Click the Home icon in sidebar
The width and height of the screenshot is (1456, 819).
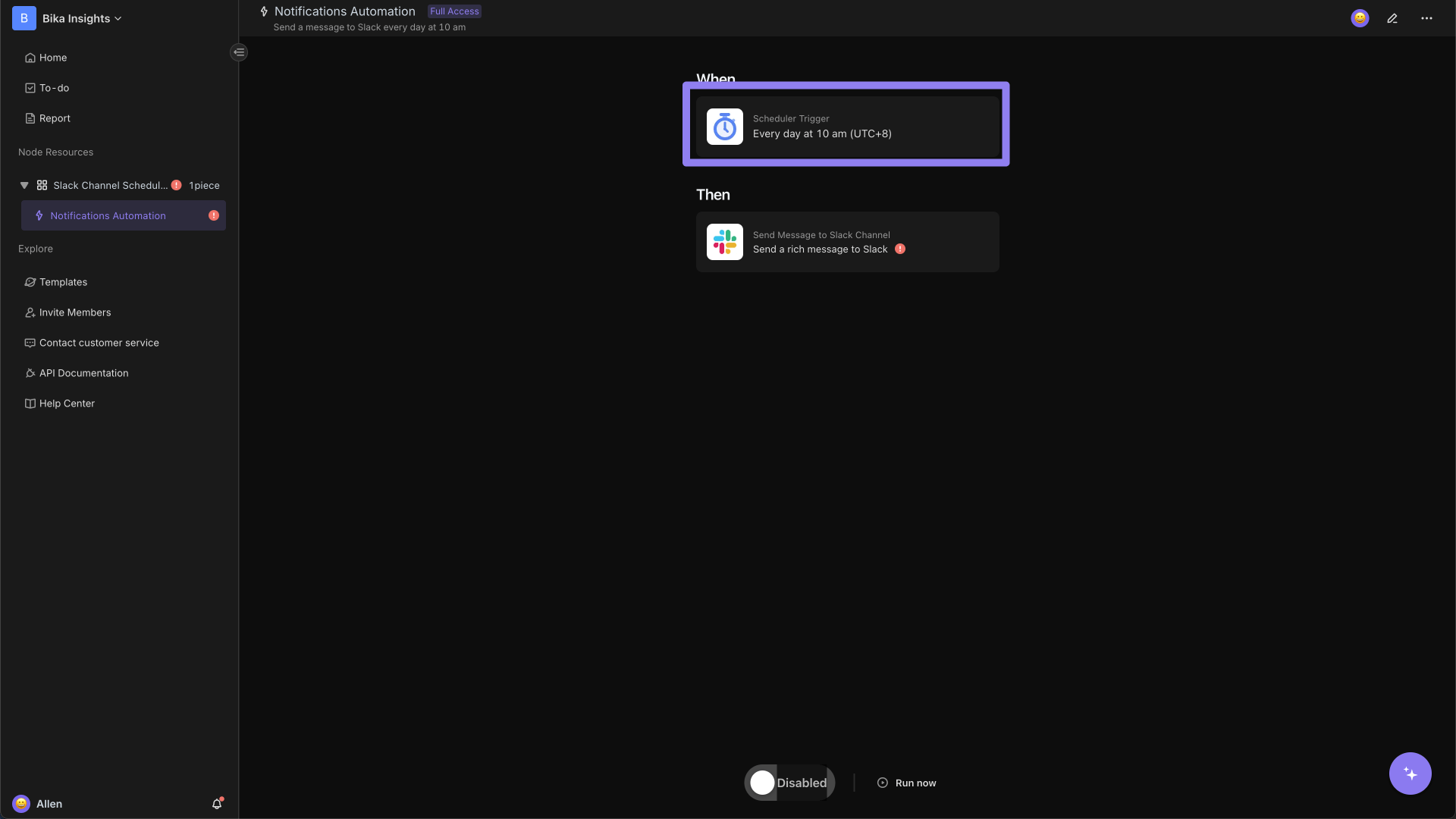point(30,58)
